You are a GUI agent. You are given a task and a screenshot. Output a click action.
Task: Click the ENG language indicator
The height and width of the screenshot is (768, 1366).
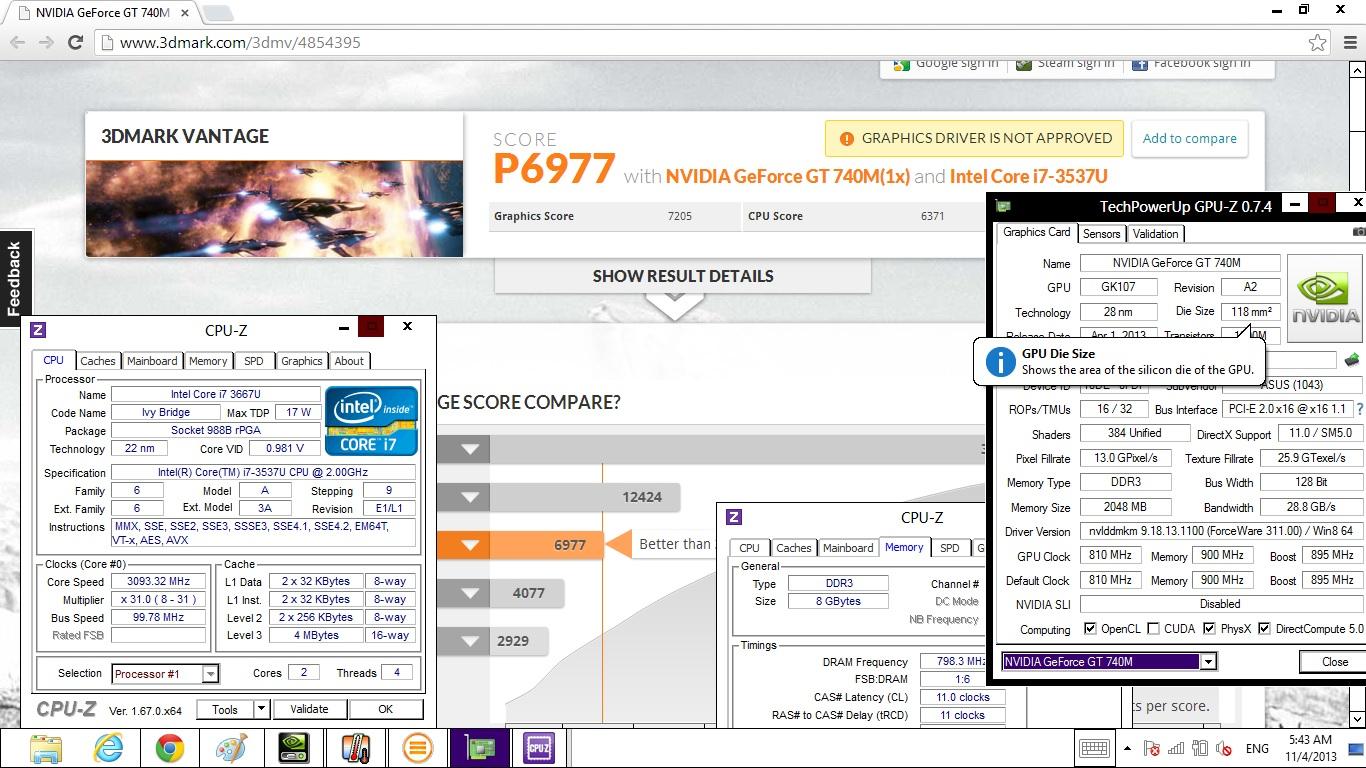click(x=1257, y=748)
